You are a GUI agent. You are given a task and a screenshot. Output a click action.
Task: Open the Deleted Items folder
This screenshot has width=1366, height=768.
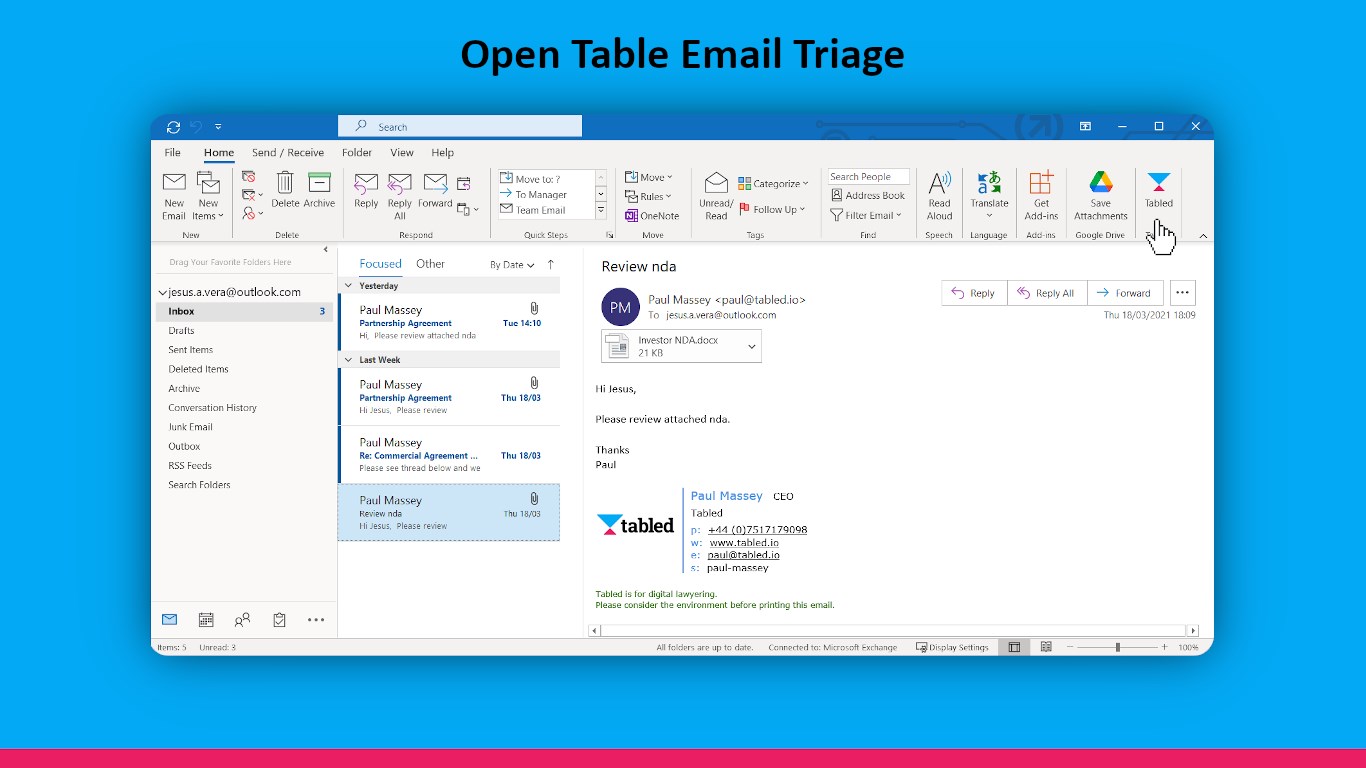tap(198, 369)
